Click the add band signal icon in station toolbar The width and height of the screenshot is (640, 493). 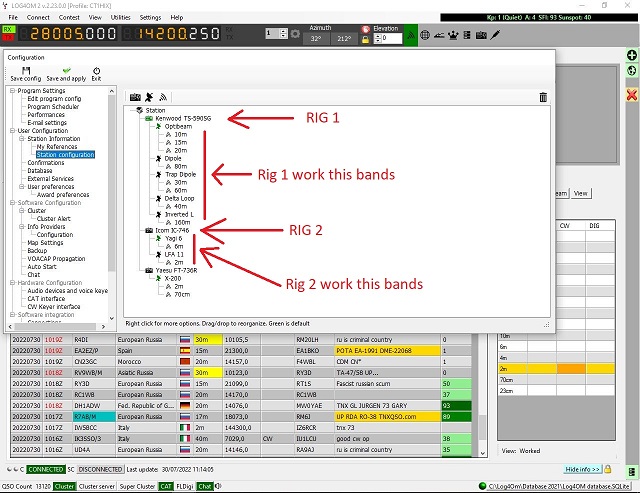(163, 97)
